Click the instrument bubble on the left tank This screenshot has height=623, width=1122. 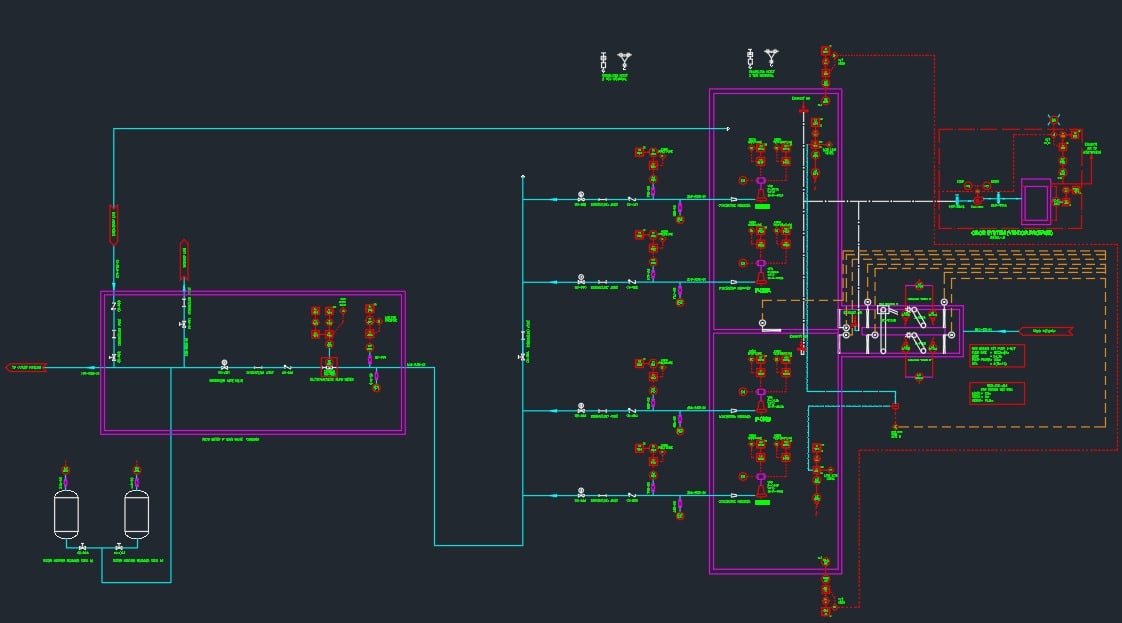[x=66, y=470]
